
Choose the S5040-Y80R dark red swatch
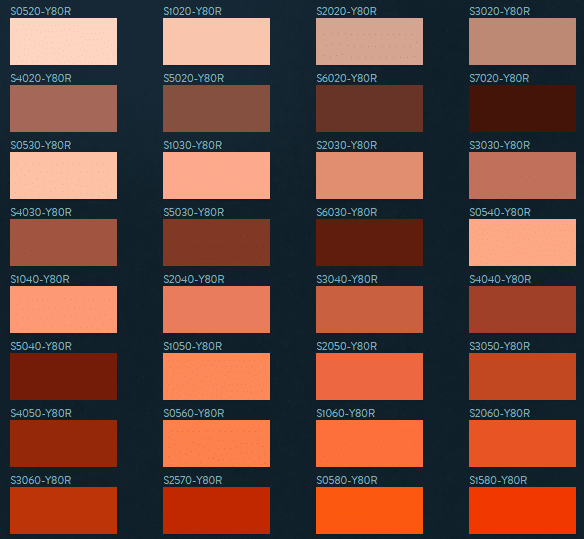tap(63, 377)
